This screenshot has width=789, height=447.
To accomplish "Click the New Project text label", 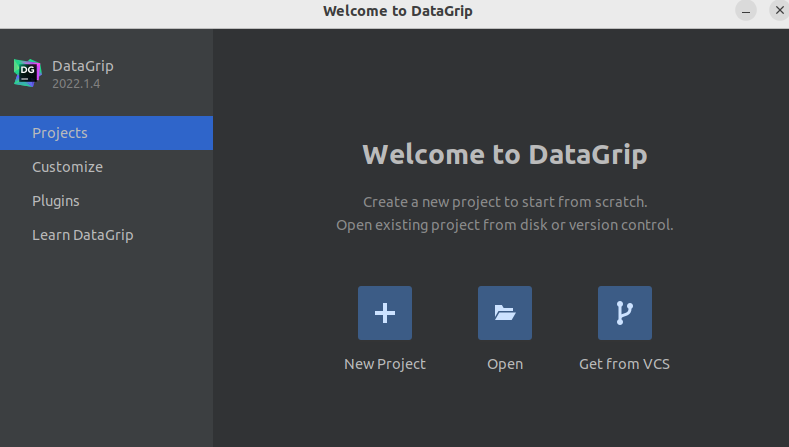I will coord(385,364).
